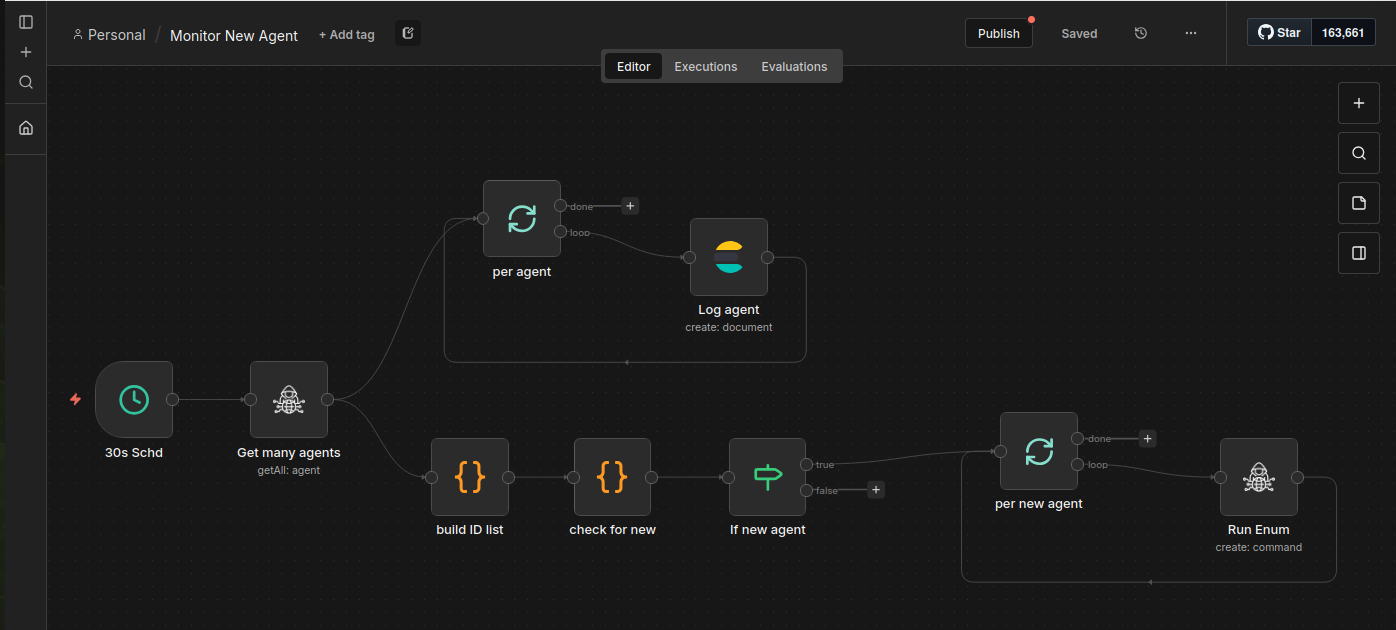This screenshot has width=1396, height=630.
Task: Click the loop output of per new agent
Action: [1077, 464]
